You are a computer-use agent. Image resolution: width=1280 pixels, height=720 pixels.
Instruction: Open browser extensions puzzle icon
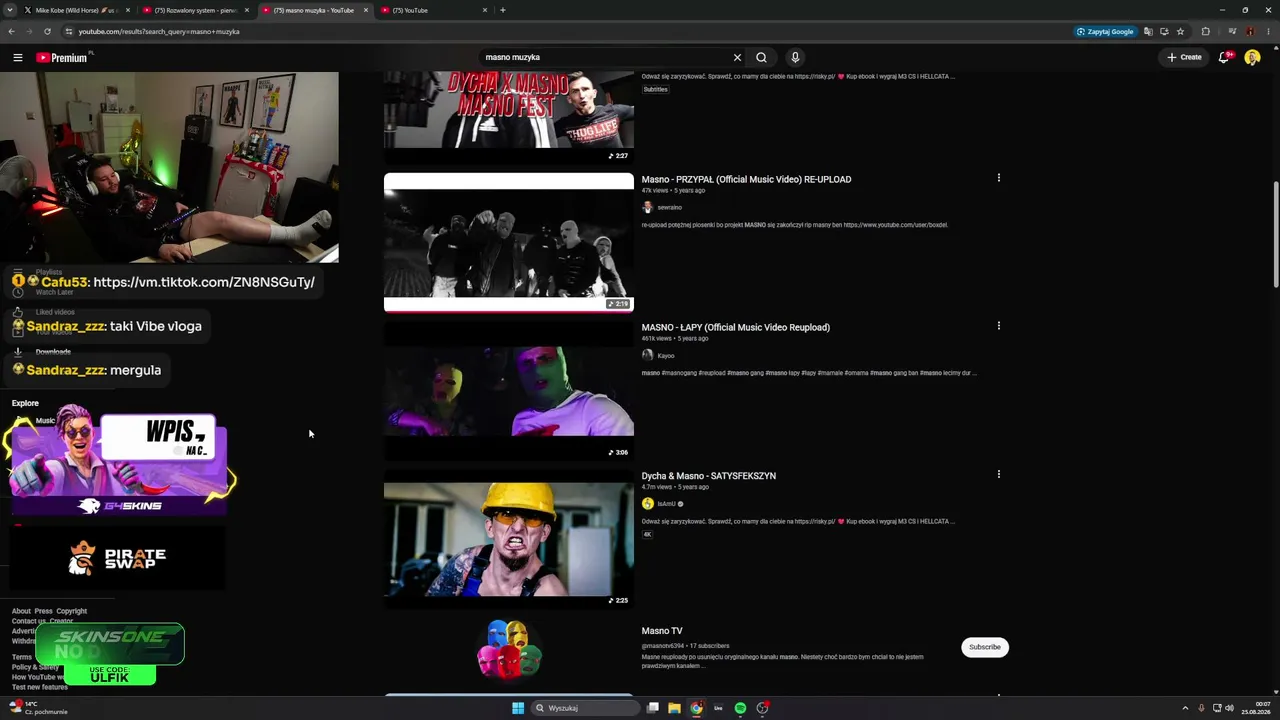click(1205, 31)
